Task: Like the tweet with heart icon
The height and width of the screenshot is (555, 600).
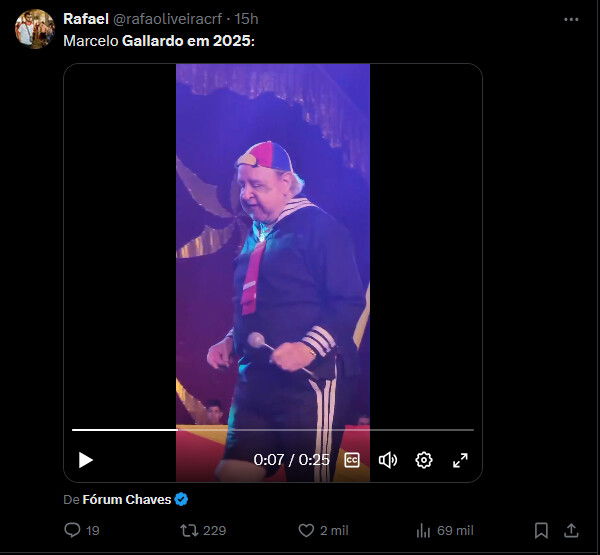Action: (x=307, y=530)
